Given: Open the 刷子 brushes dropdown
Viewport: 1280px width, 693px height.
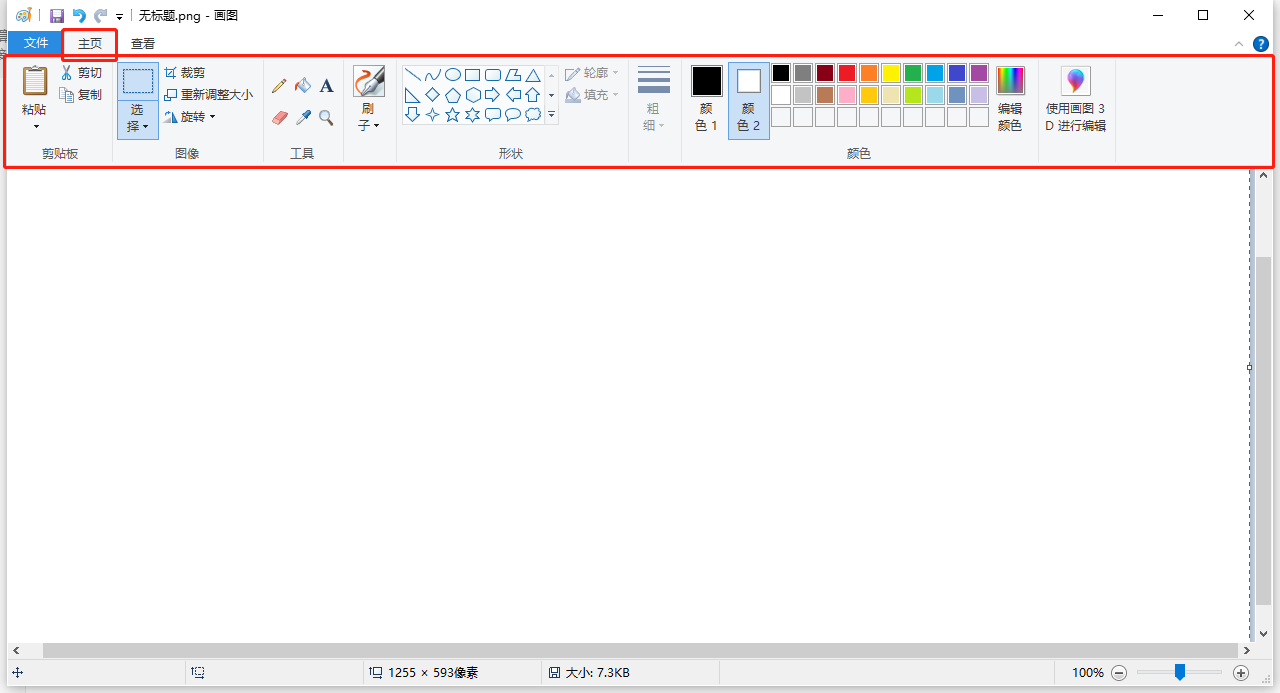Looking at the screenshot, I should [x=369, y=125].
